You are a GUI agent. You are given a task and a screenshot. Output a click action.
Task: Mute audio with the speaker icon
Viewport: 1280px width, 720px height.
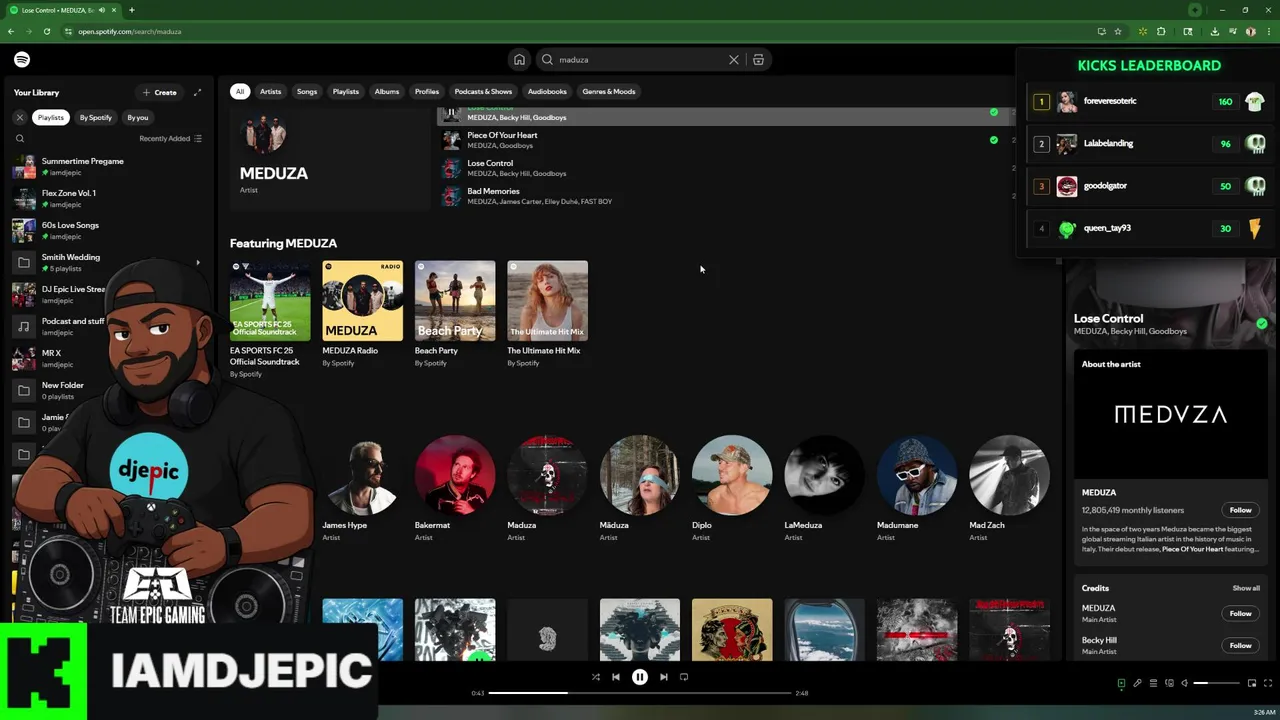[x=1184, y=683]
